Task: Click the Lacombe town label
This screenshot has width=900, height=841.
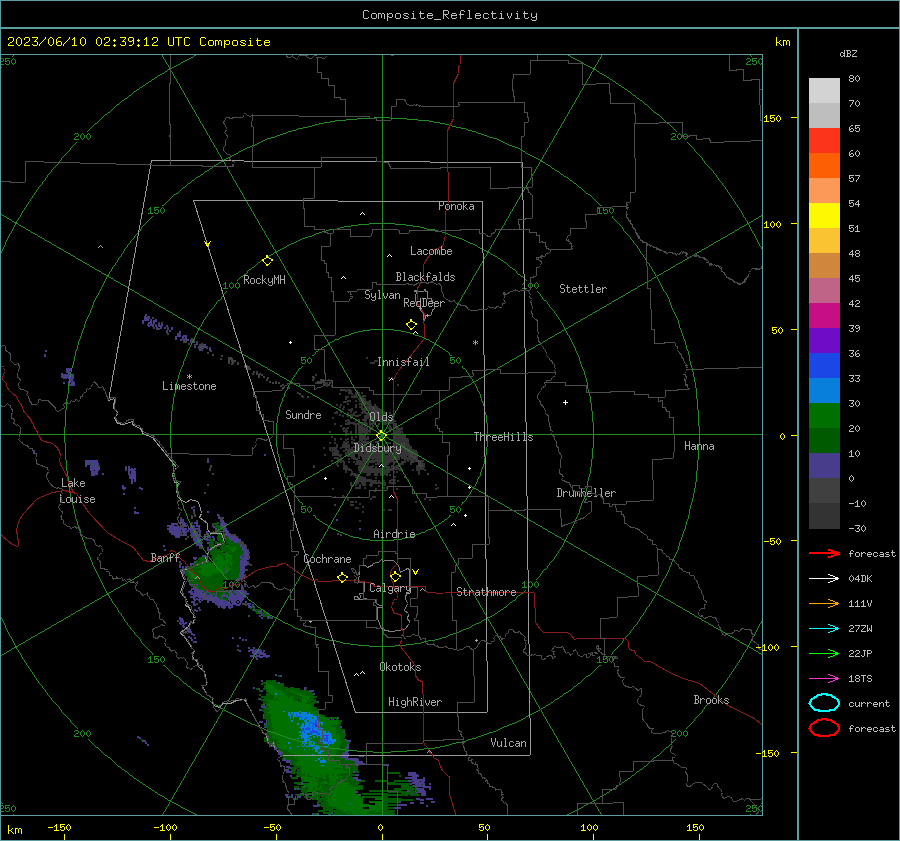Action: tap(431, 251)
